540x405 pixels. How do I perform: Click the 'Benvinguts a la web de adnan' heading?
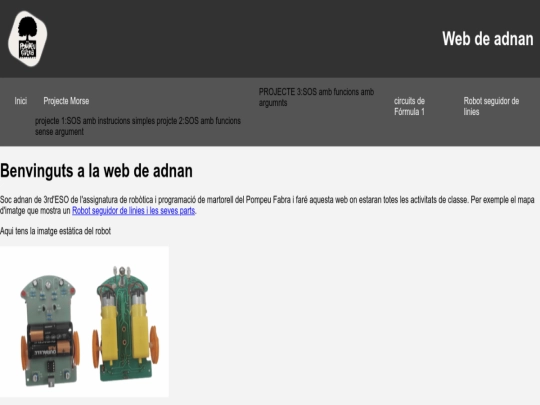(x=96, y=171)
